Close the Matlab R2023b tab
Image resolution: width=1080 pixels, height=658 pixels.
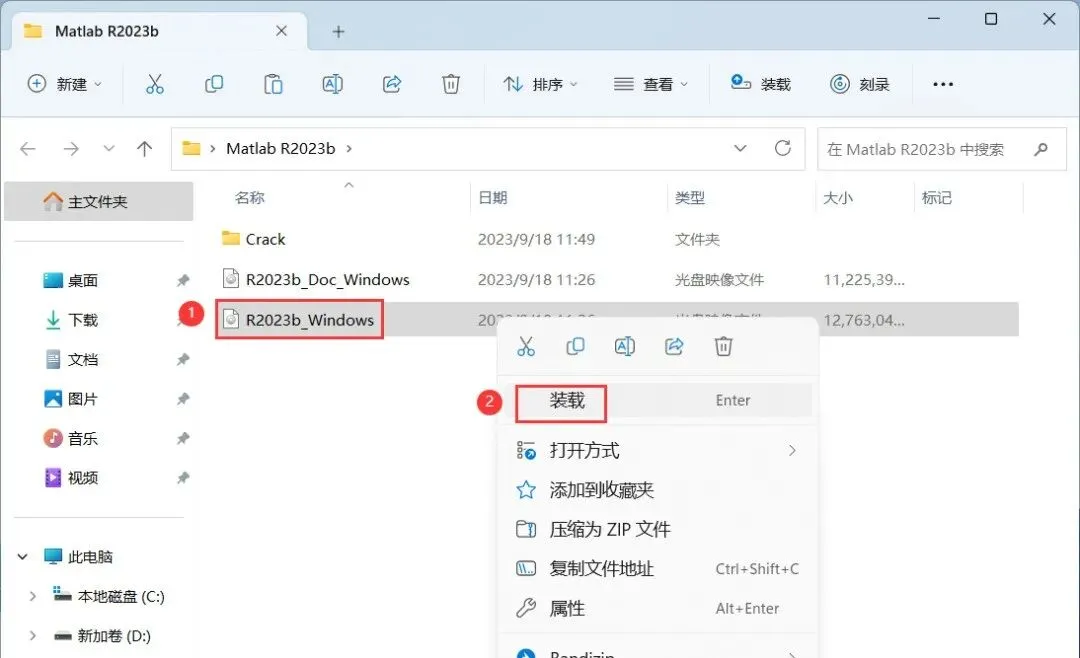281,31
